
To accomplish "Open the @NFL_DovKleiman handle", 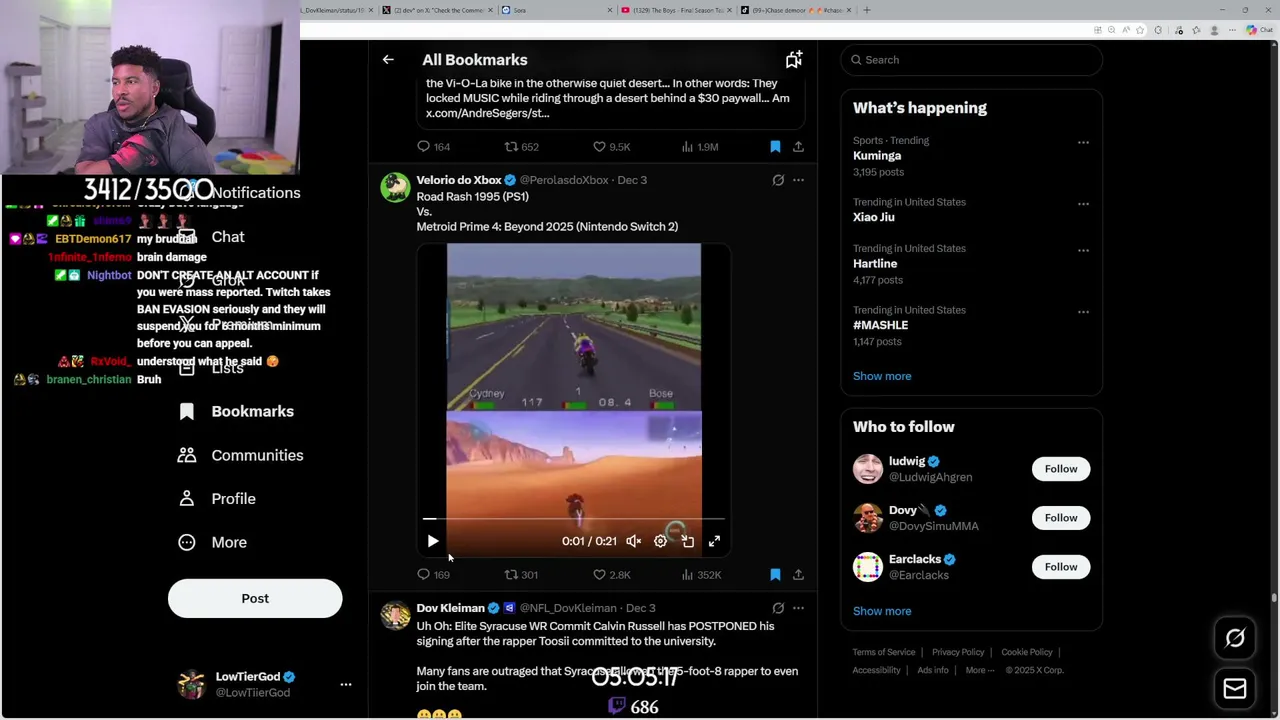I will (x=568, y=608).
